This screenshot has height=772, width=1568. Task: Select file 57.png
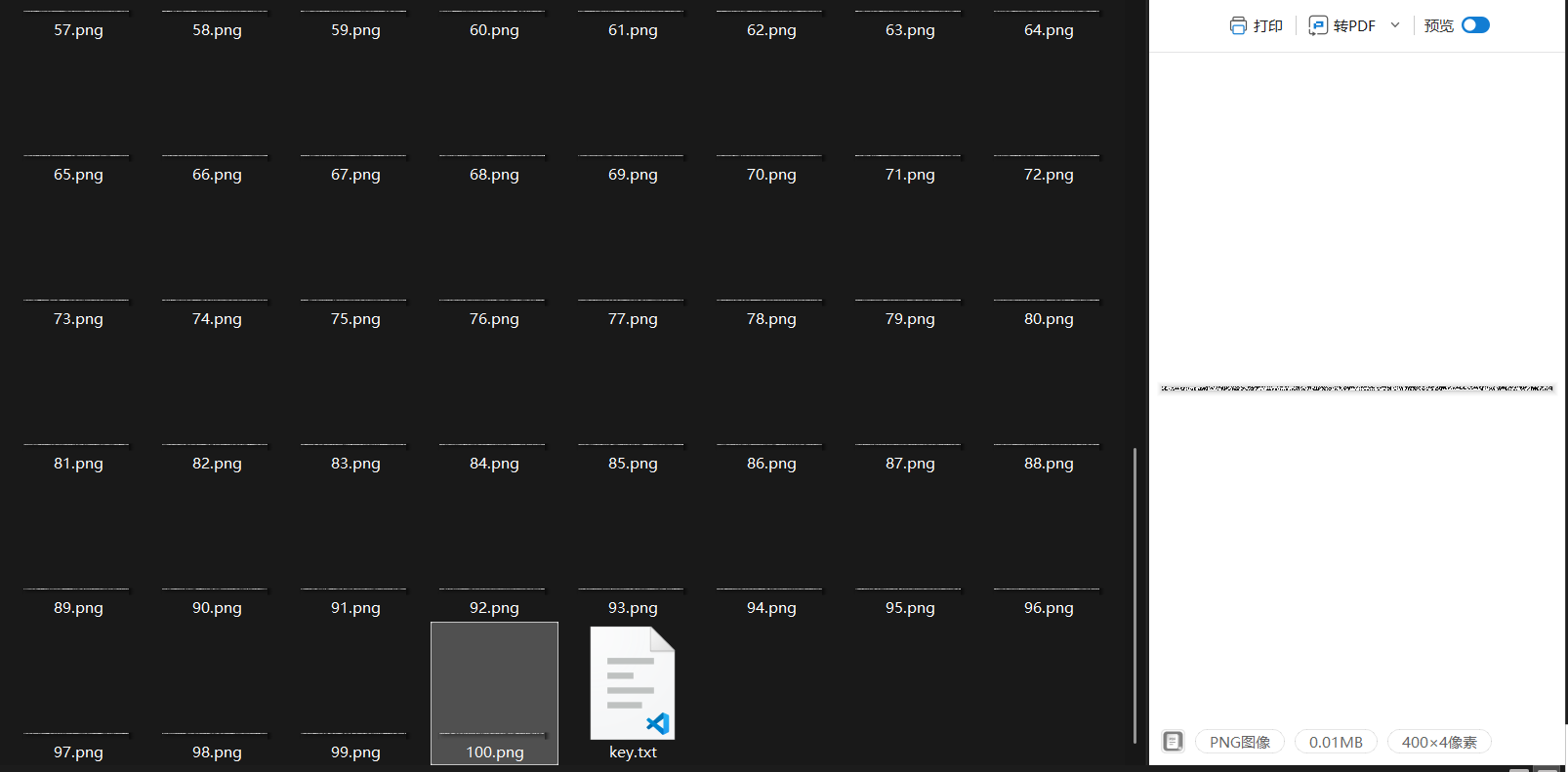point(78,30)
